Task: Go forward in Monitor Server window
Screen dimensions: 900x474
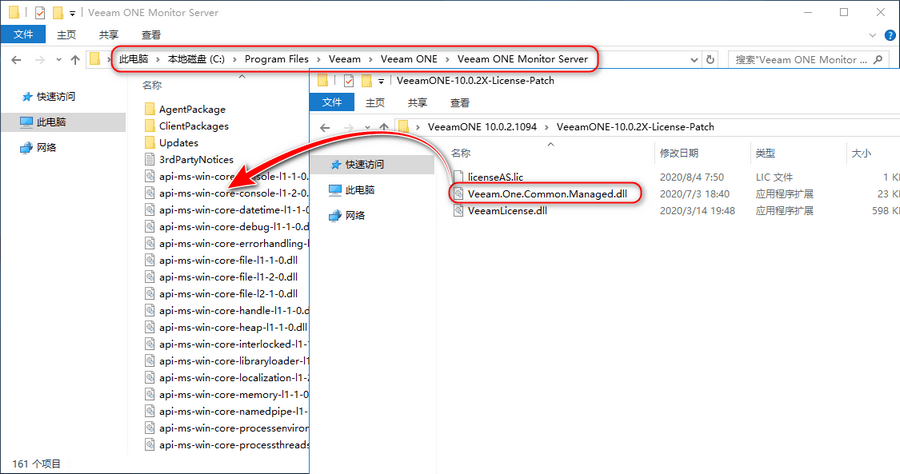Action: 40,60
